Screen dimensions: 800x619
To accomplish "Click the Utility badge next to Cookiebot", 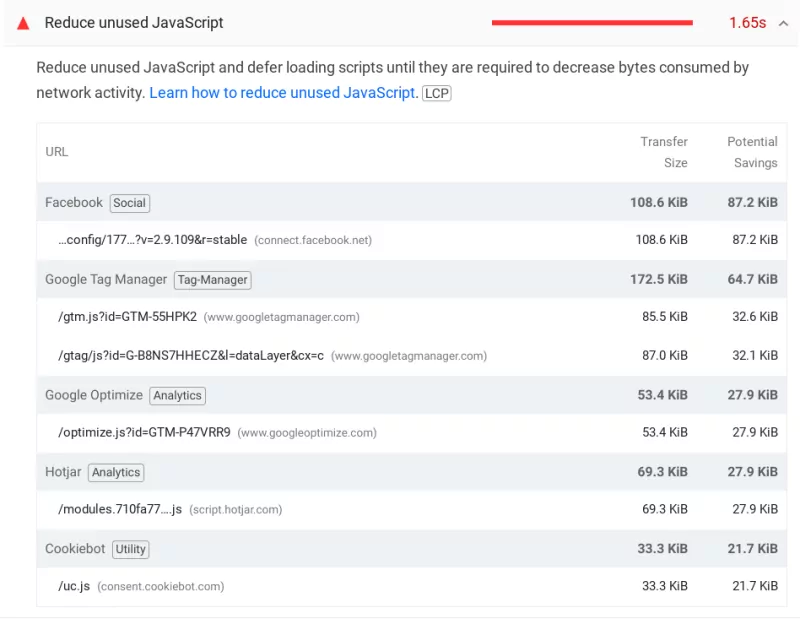I will pos(130,548).
